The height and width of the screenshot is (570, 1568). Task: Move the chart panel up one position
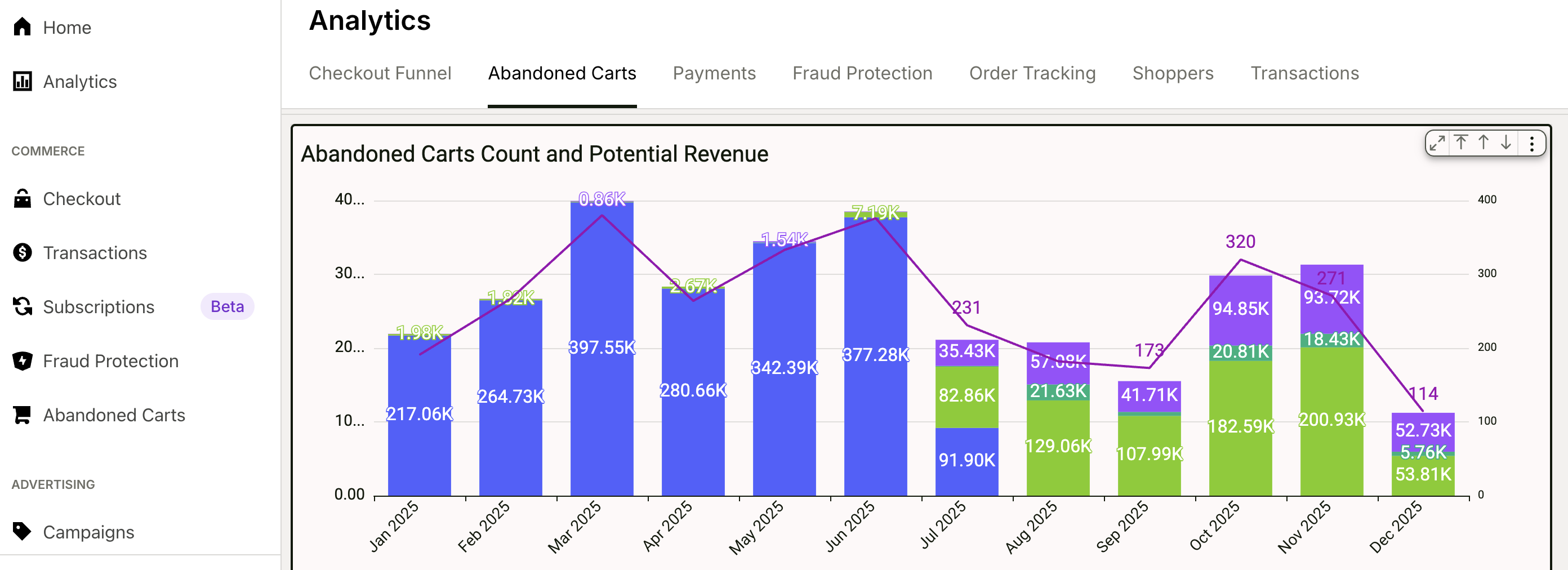point(1484,143)
